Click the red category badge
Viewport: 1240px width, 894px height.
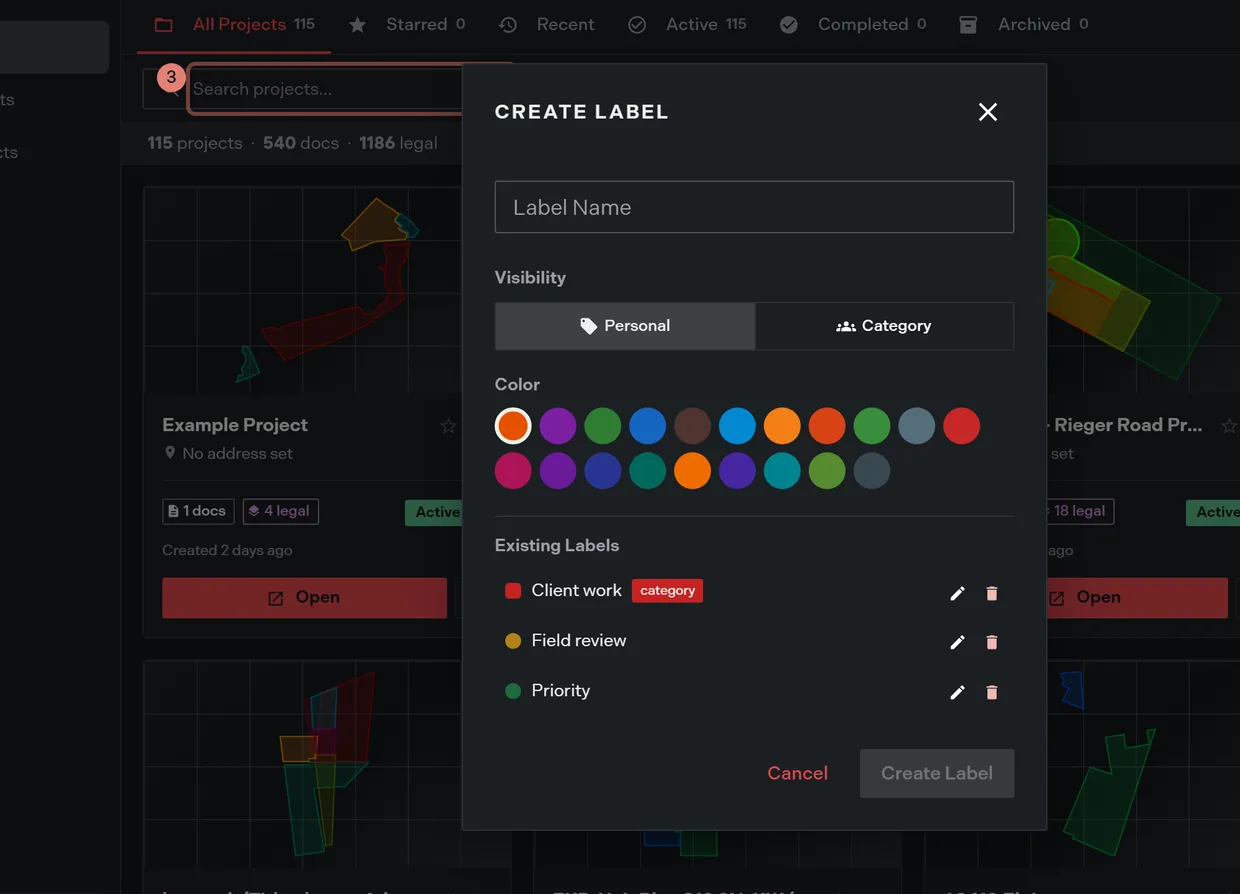coord(667,591)
